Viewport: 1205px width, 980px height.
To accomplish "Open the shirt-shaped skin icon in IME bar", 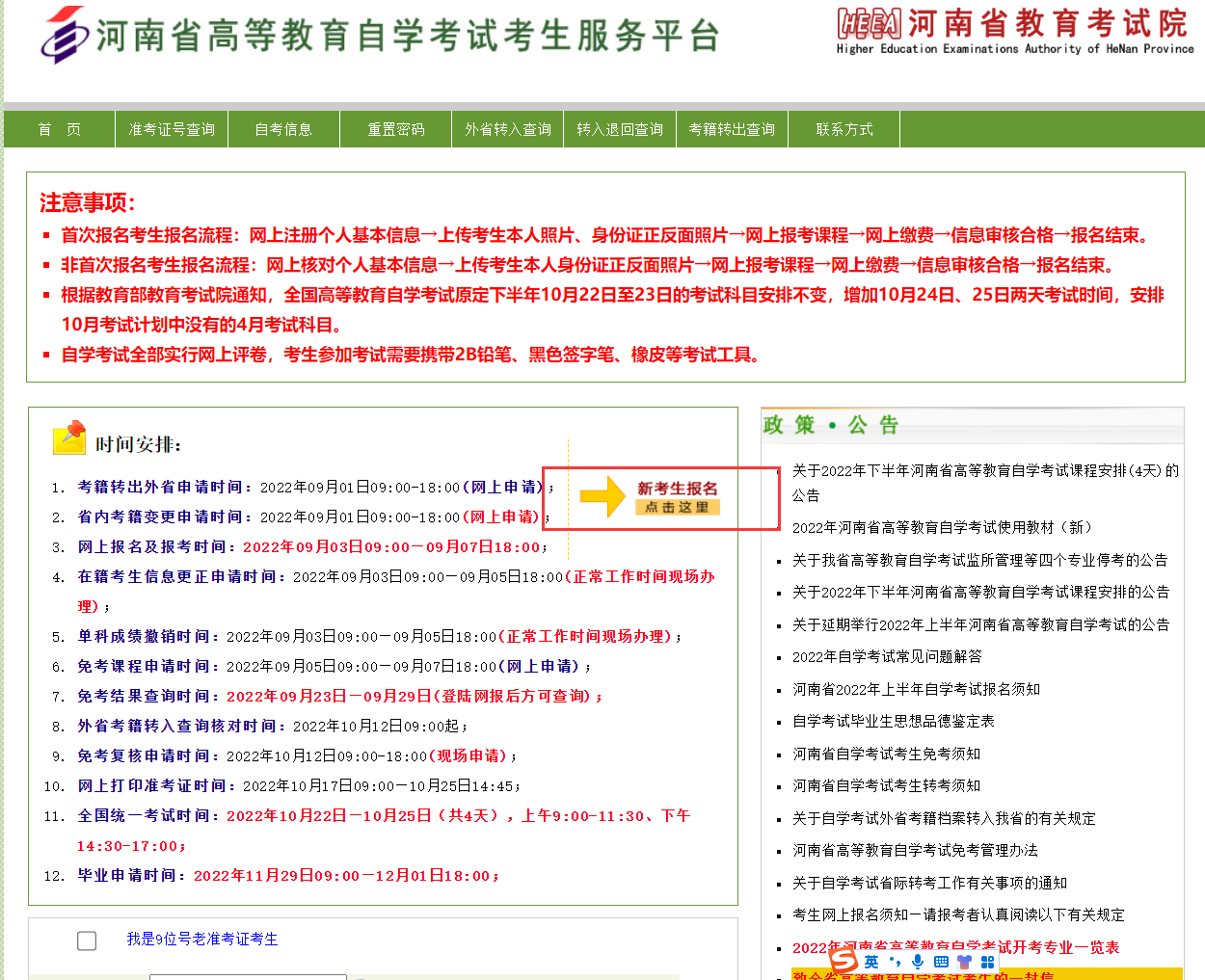I will (964, 962).
